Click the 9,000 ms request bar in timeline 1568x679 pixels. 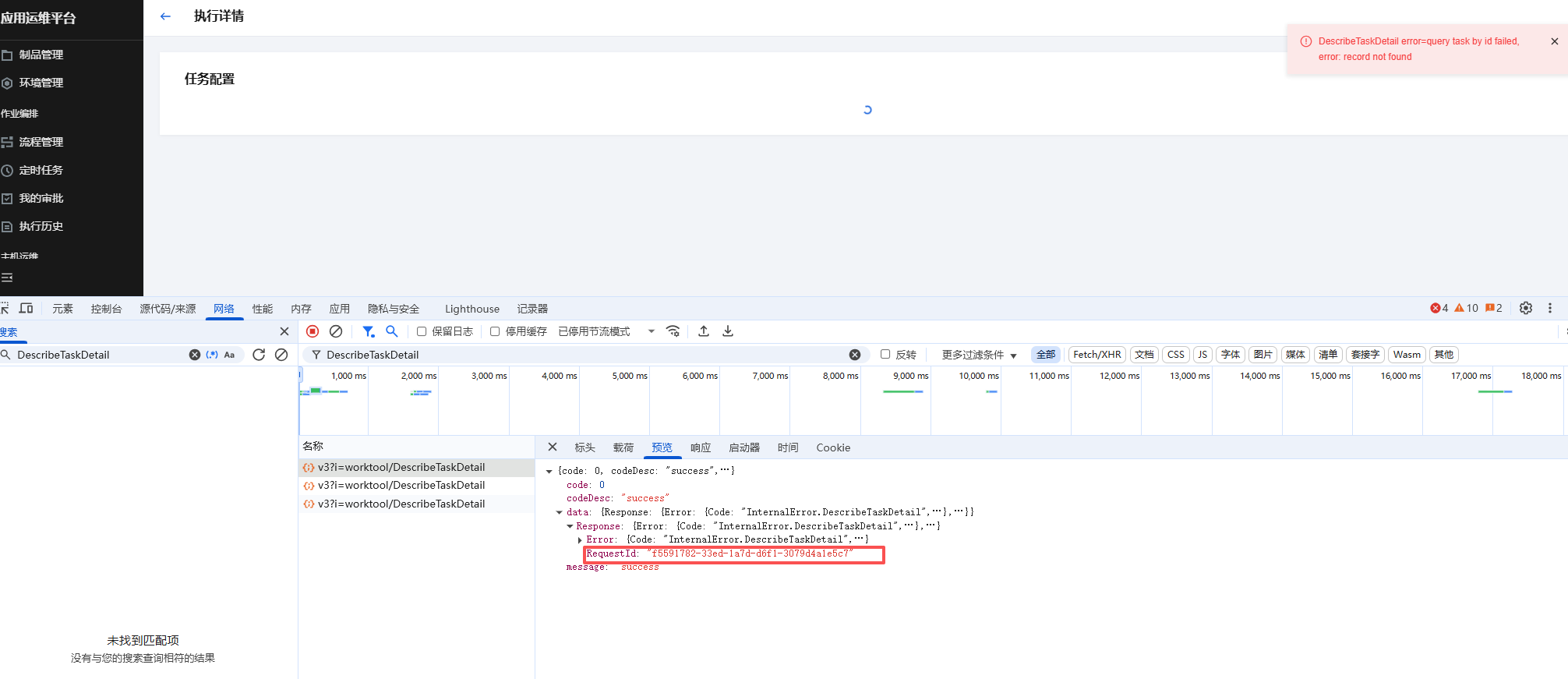pos(902,391)
